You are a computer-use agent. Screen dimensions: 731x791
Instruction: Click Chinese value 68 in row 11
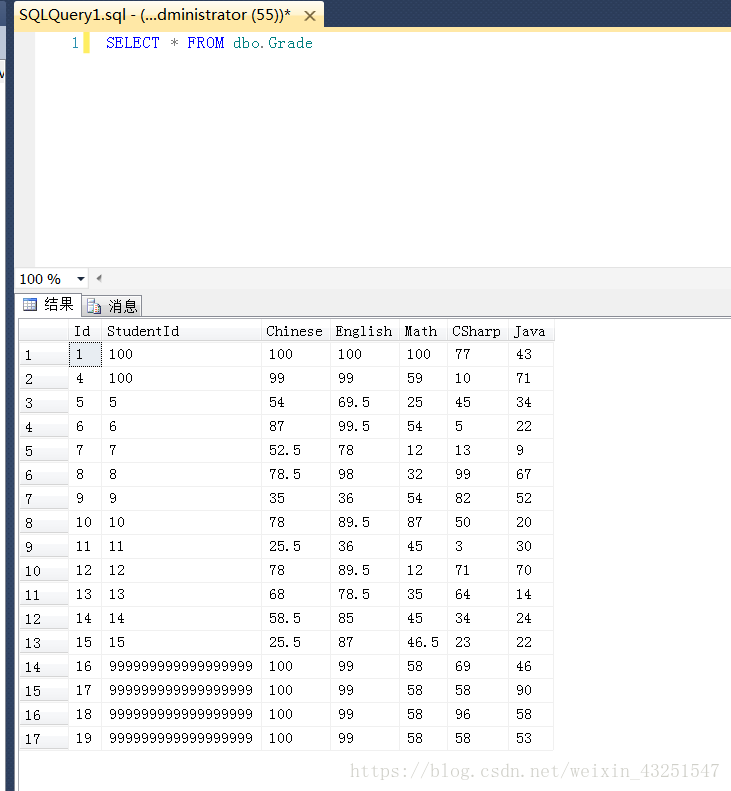[x=296, y=594]
